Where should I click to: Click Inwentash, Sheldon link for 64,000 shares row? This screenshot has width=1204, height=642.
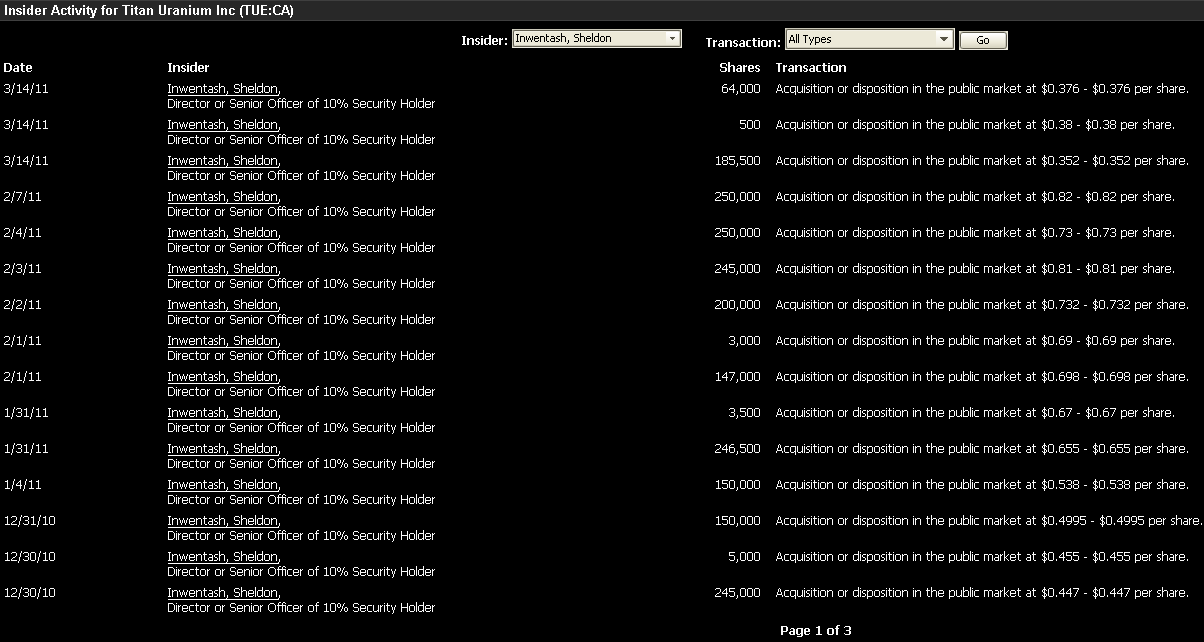tap(222, 89)
